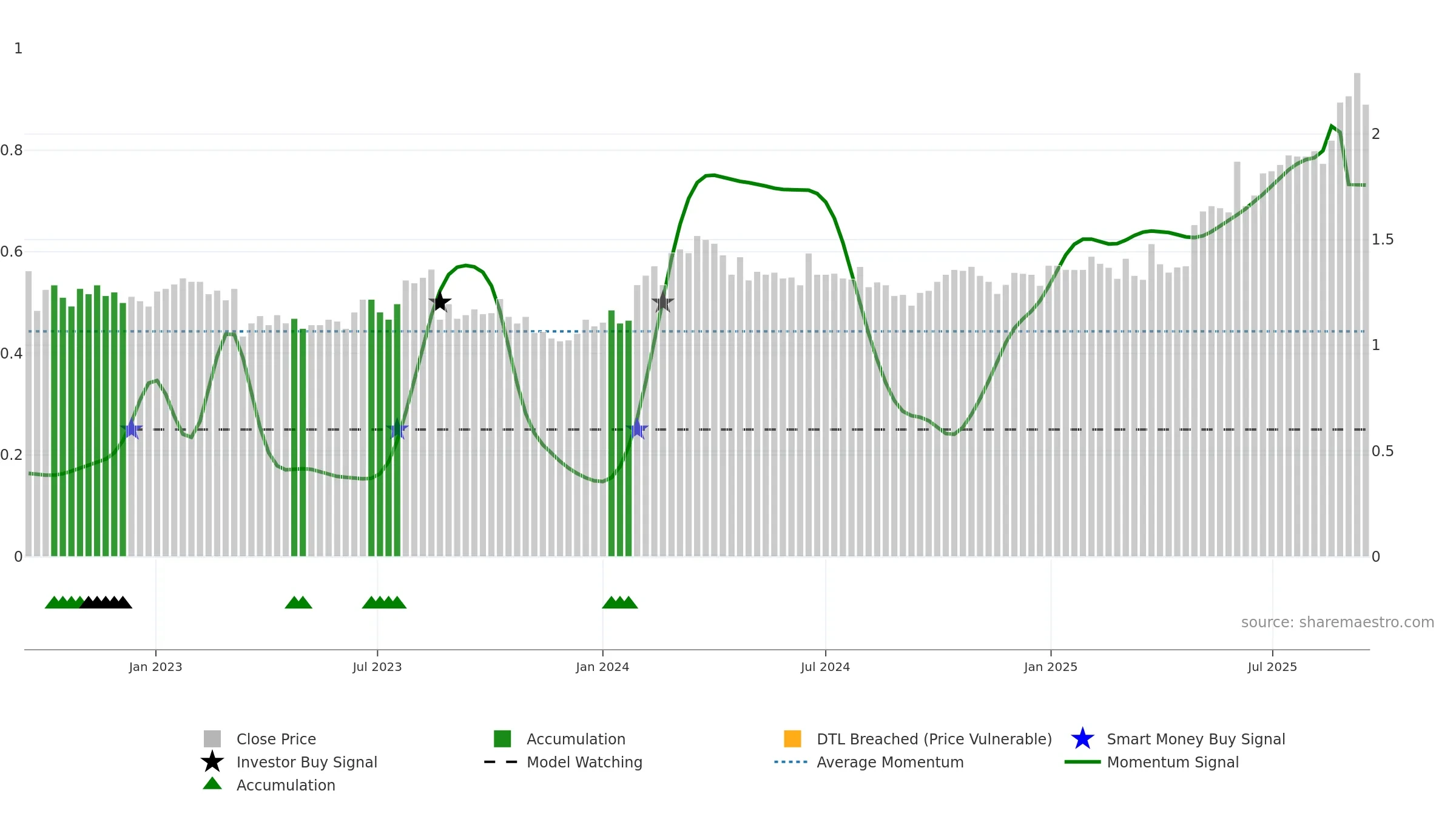
Task: Click the blue star marker after Jul 2023
Action: point(397,429)
